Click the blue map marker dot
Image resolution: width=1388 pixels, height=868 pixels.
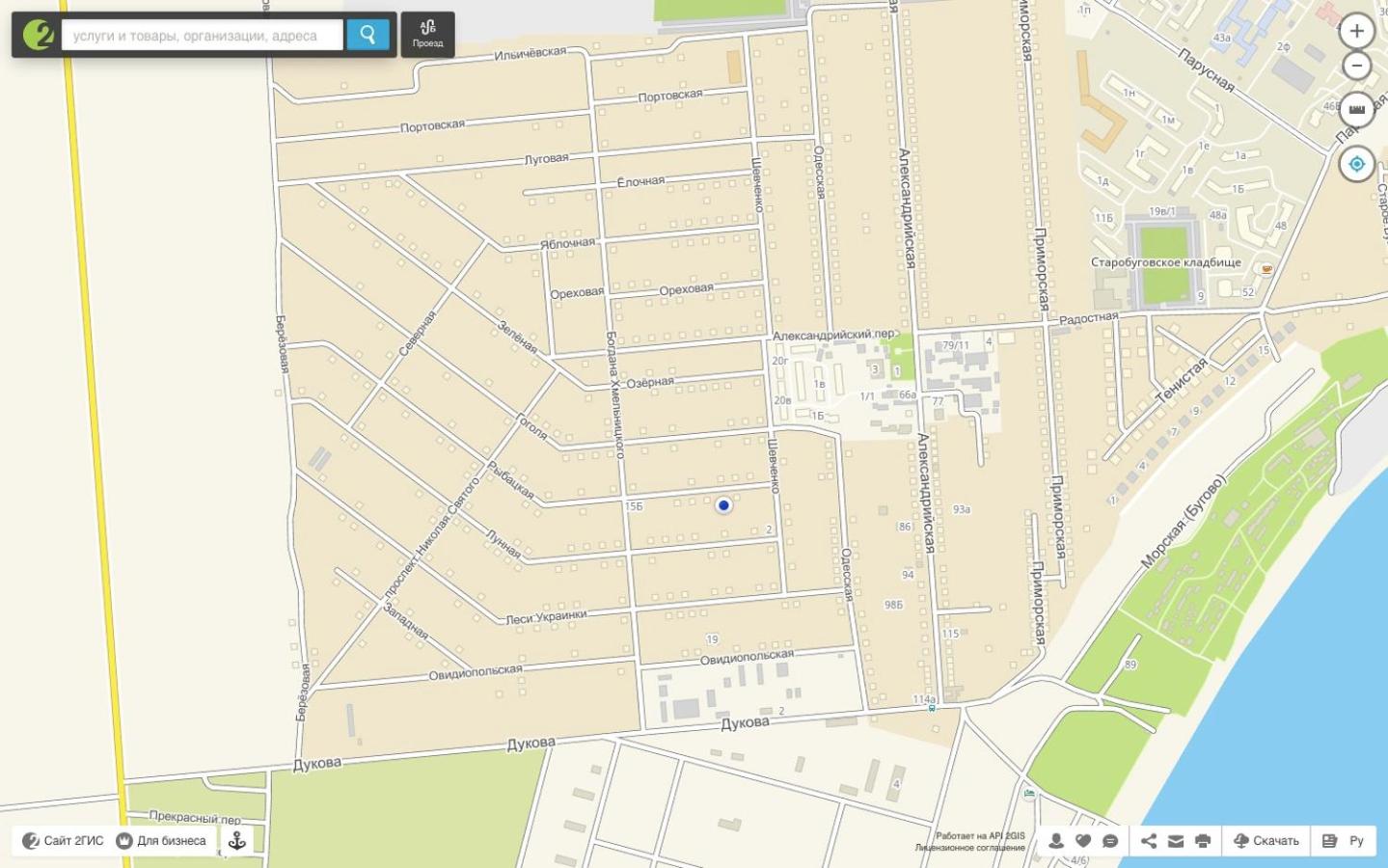723,505
